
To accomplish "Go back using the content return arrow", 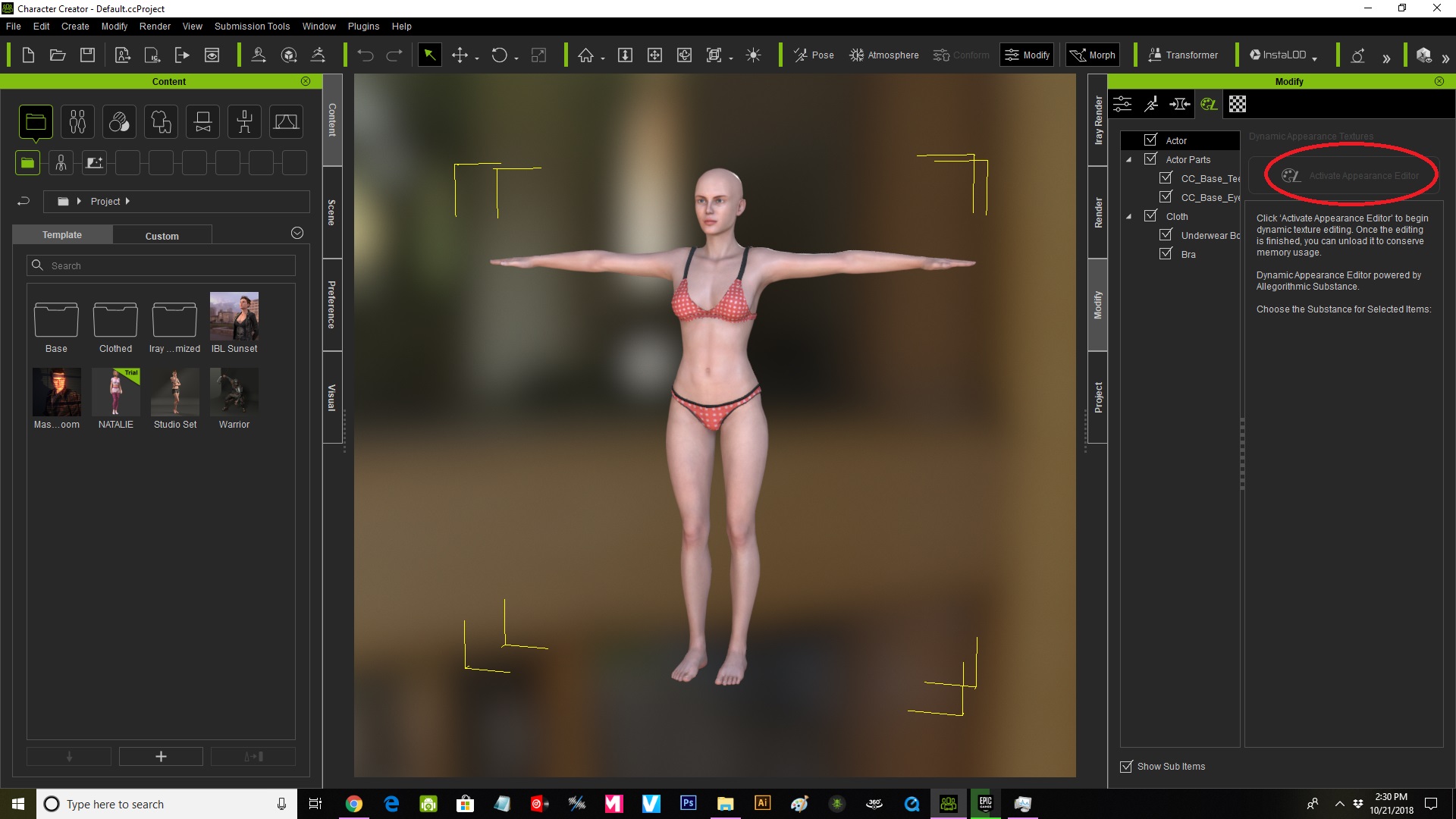I will [x=24, y=202].
